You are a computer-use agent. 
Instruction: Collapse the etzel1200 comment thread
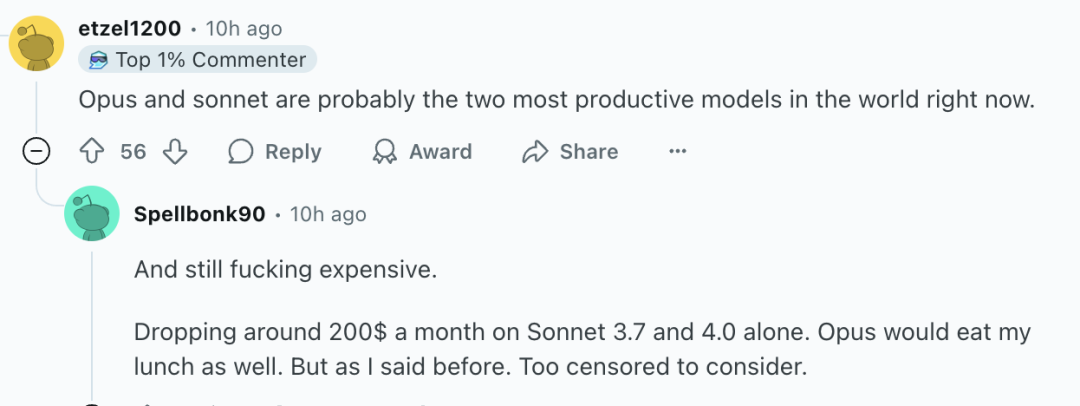pos(36,151)
